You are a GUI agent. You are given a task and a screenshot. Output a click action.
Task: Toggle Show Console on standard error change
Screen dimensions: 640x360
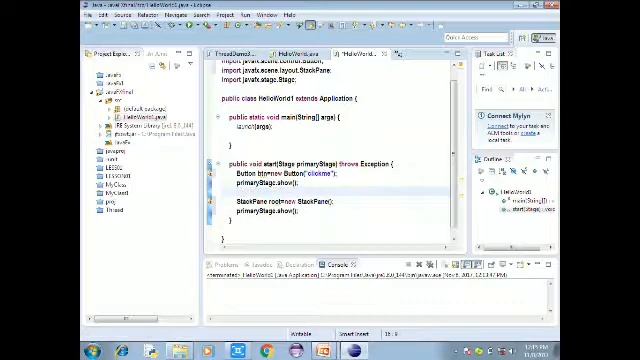tap(478, 264)
